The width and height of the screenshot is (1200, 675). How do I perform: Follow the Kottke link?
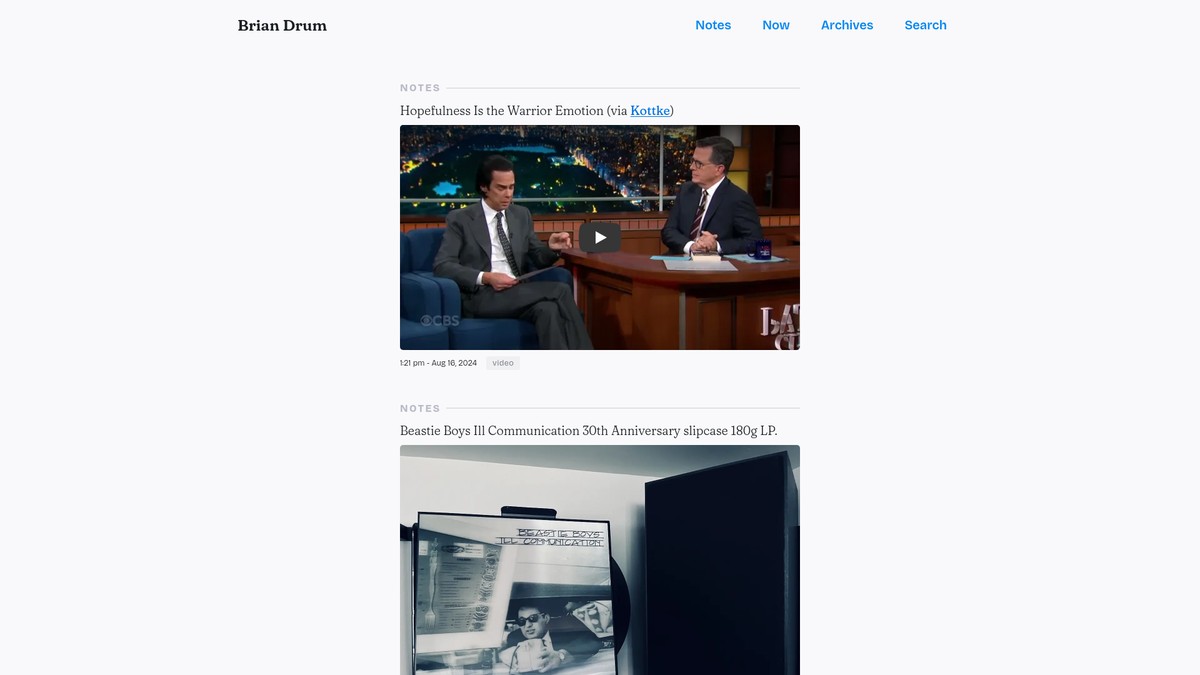pyautogui.click(x=650, y=111)
